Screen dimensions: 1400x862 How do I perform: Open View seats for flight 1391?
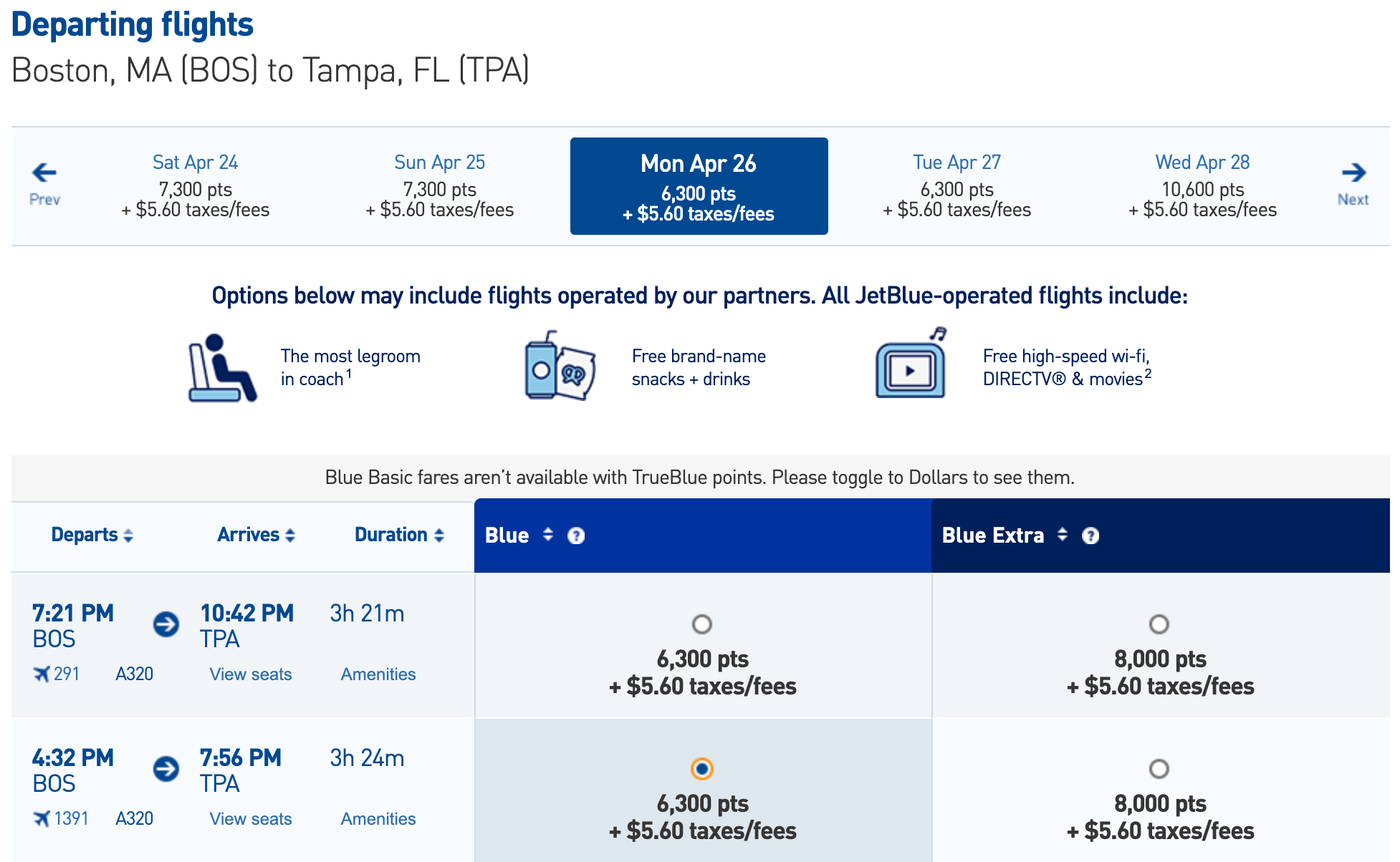(250, 818)
